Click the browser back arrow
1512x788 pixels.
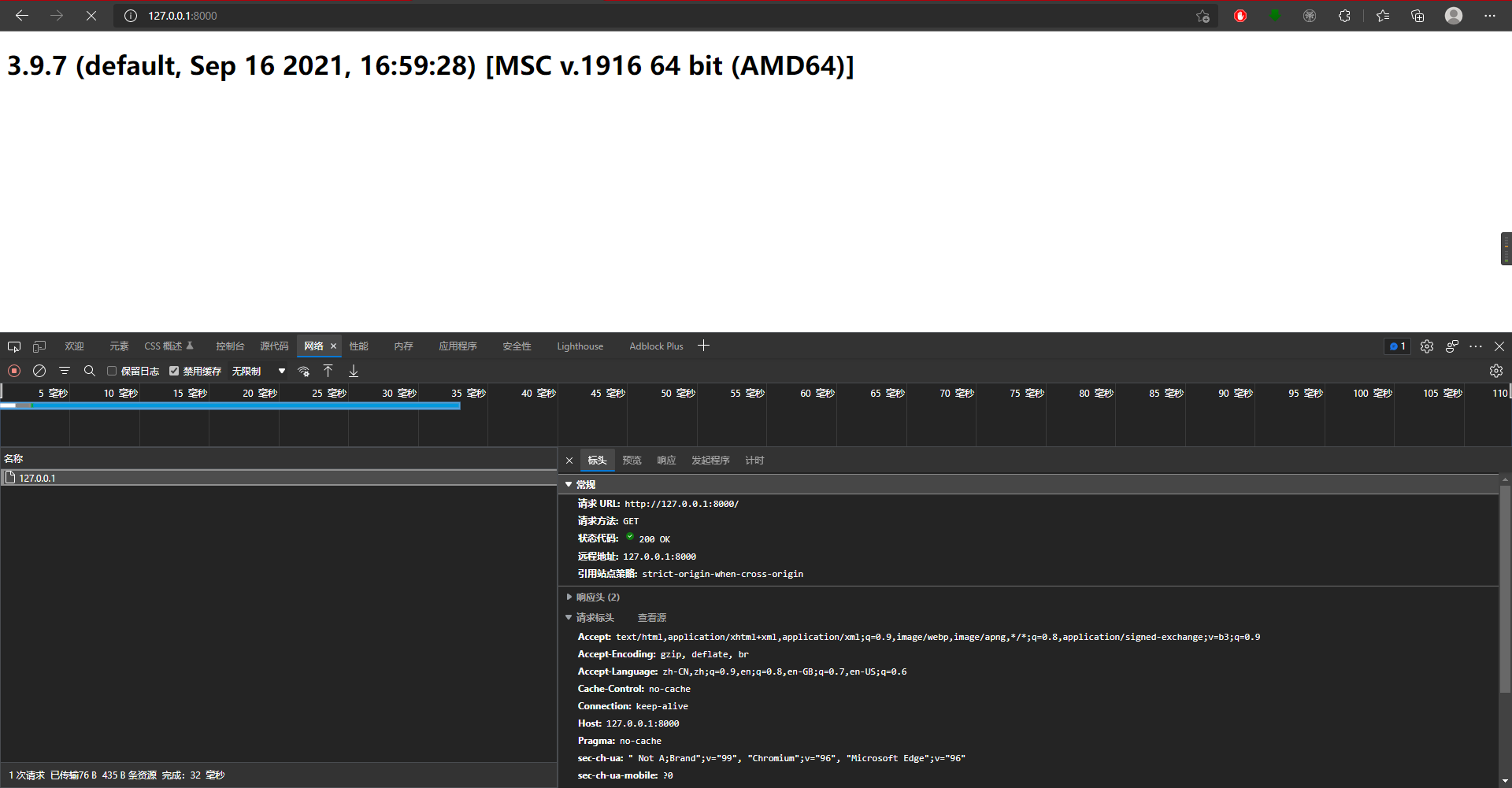[22, 16]
